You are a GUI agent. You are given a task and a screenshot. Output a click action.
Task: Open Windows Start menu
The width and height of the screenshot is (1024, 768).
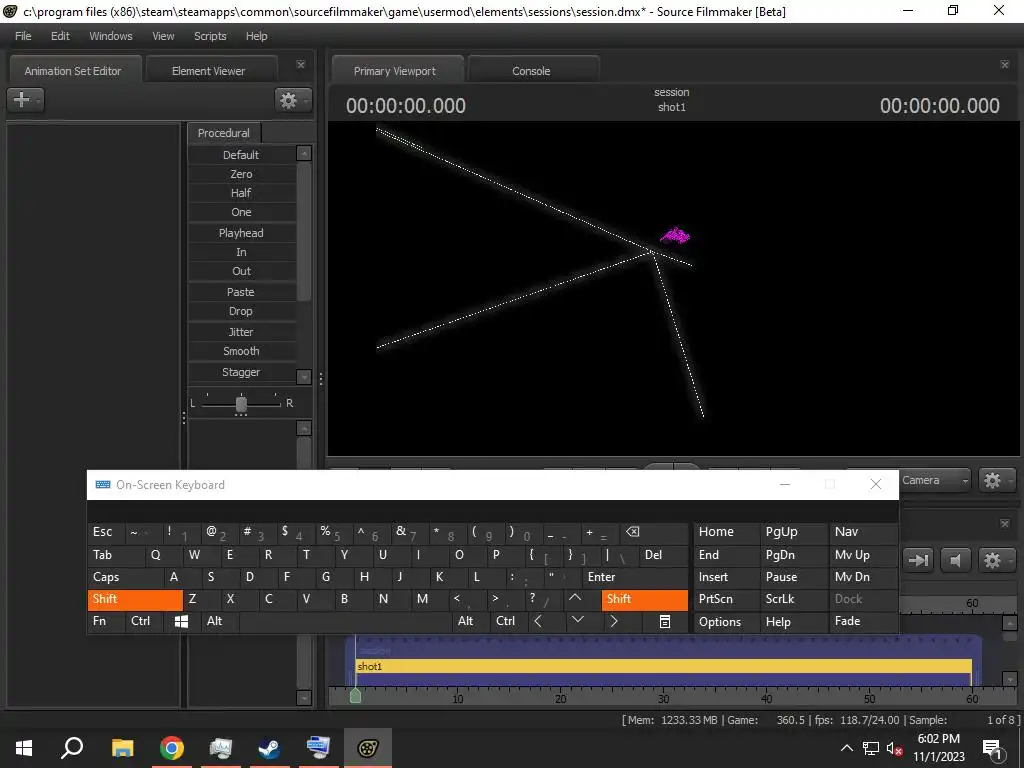pyautogui.click(x=24, y=748)
